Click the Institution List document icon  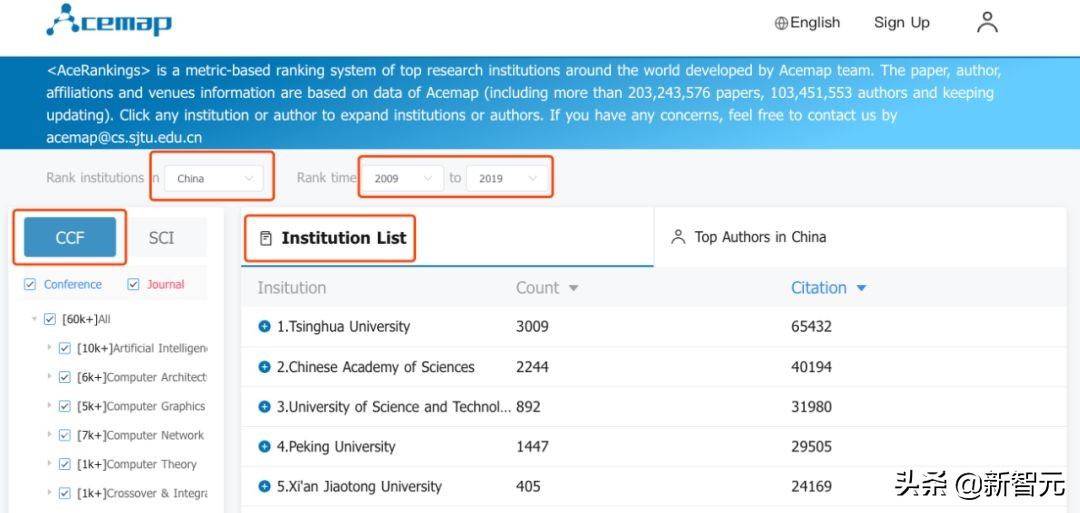coord(266,238)
